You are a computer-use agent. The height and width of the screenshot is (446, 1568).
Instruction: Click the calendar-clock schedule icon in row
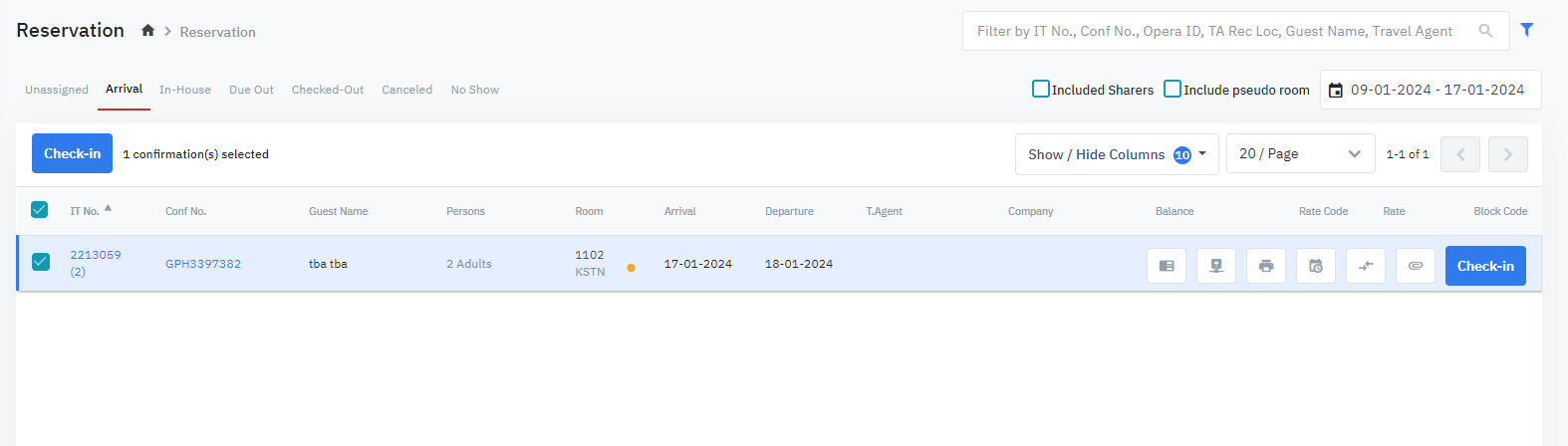[1316, 266]
